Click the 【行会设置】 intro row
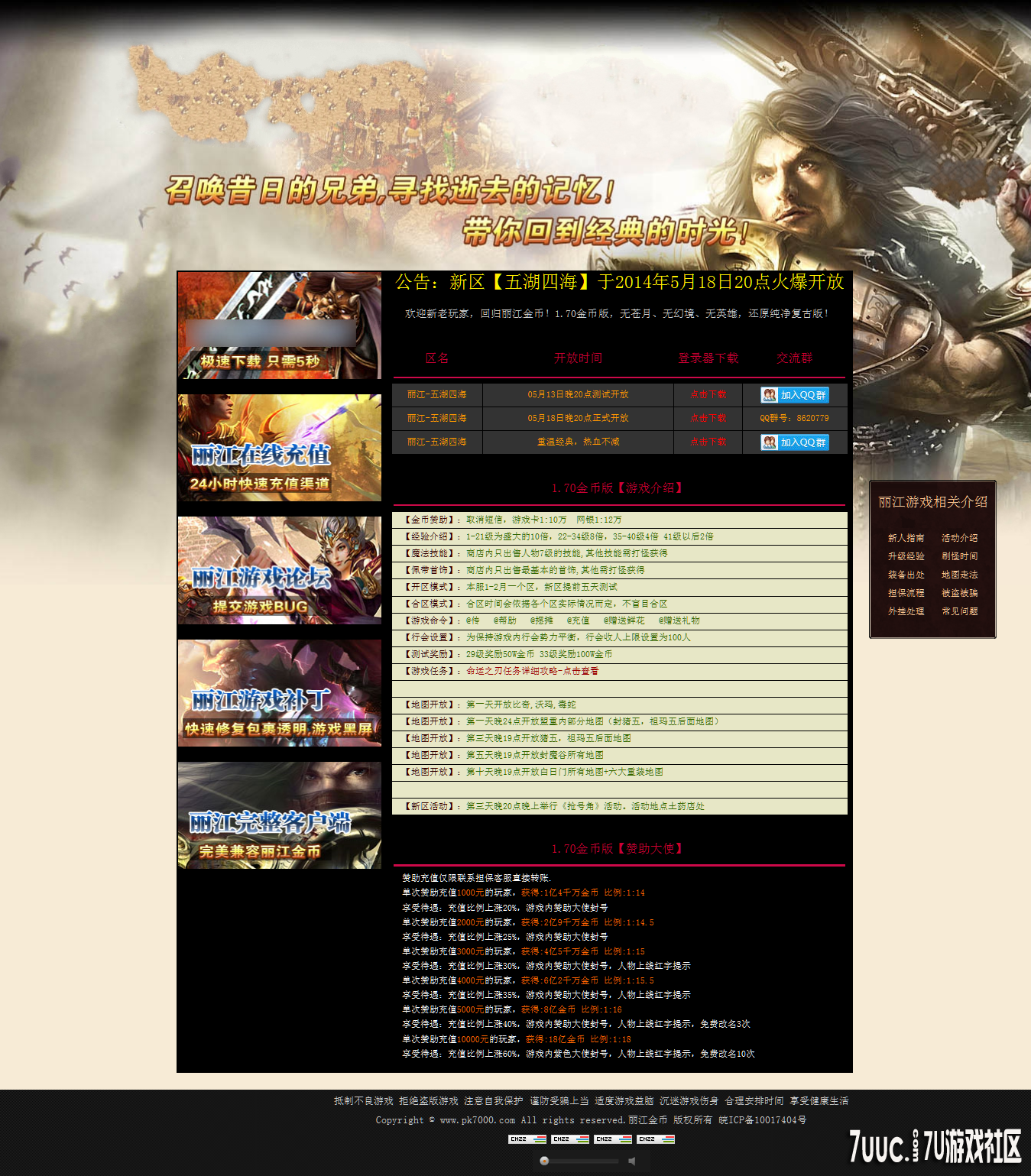Viewport: 1031px width, 1176px height. [620, 638]
